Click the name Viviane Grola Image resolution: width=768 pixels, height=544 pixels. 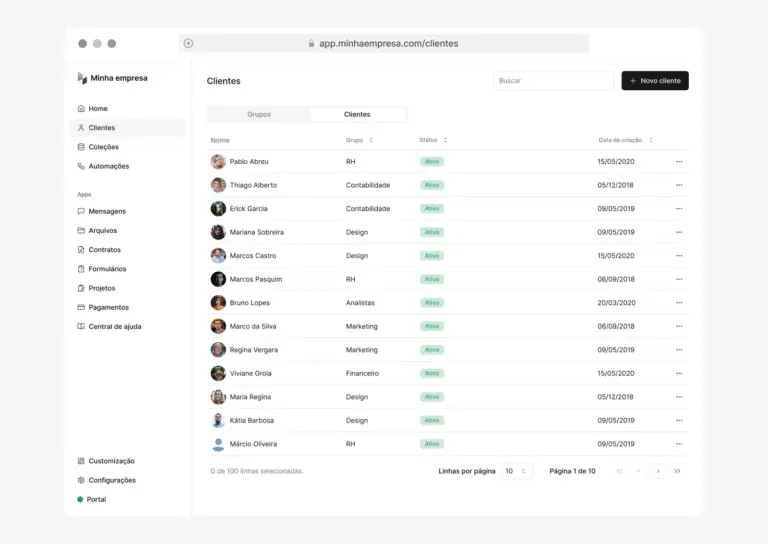pos(250,373)
